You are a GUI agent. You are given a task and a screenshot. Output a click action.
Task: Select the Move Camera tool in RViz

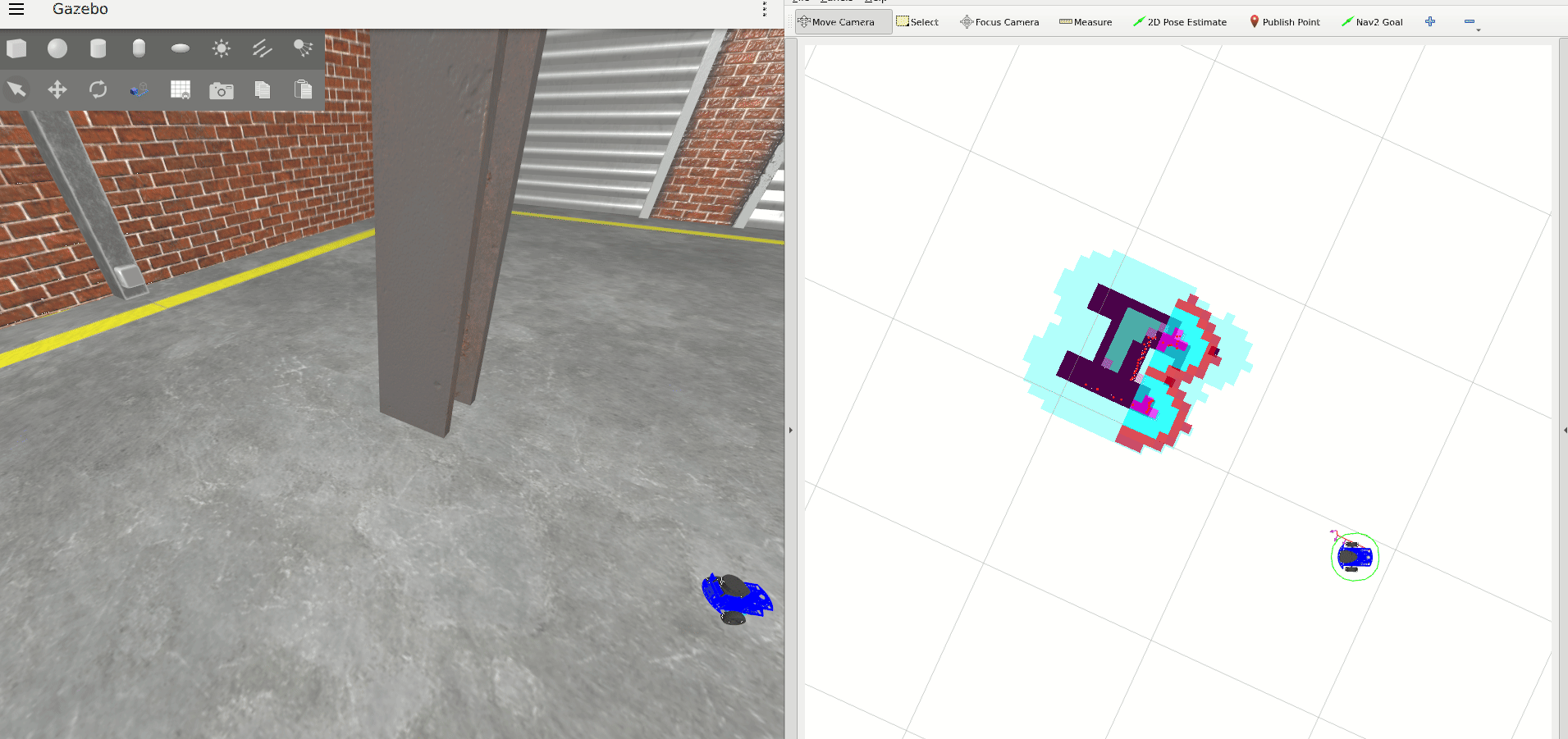(x=843, y=22)
